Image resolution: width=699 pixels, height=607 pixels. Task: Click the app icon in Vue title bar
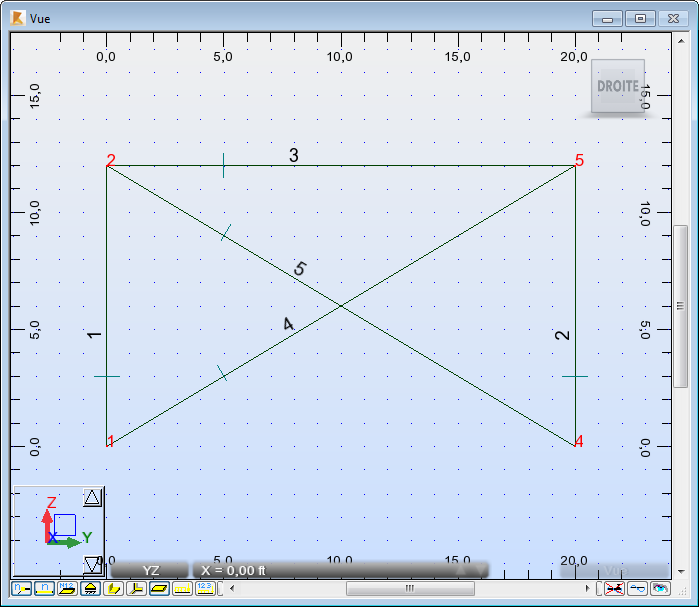18,18
